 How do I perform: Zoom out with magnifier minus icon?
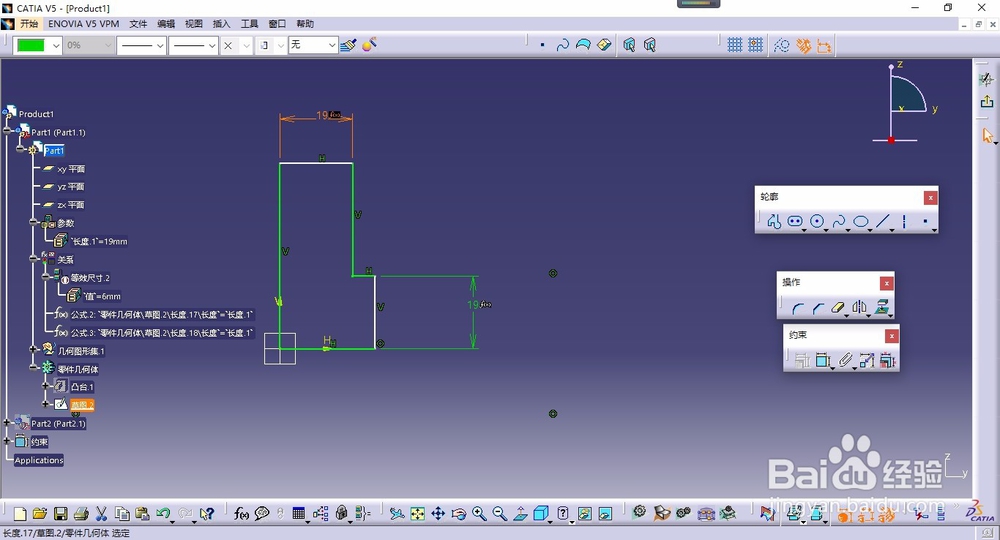point(499,513)
